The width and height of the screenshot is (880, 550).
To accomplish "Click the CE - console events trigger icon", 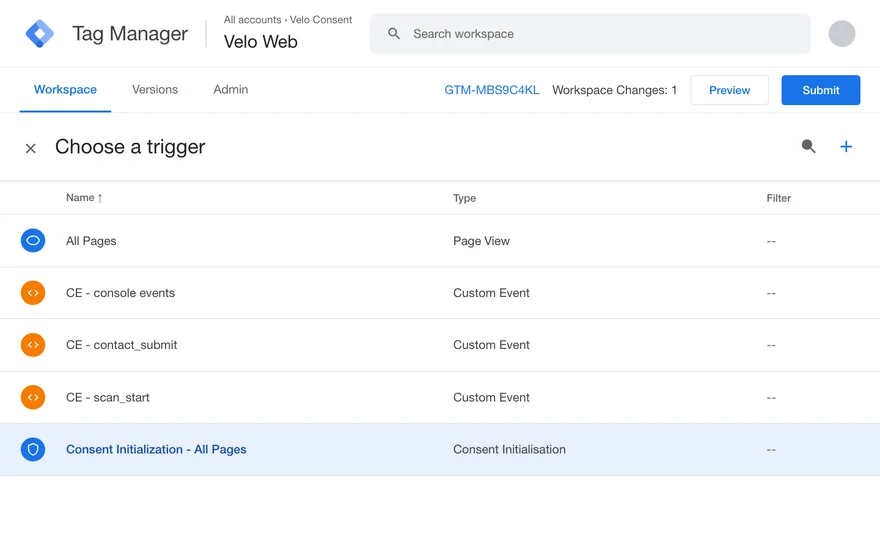I will [33, 293].
